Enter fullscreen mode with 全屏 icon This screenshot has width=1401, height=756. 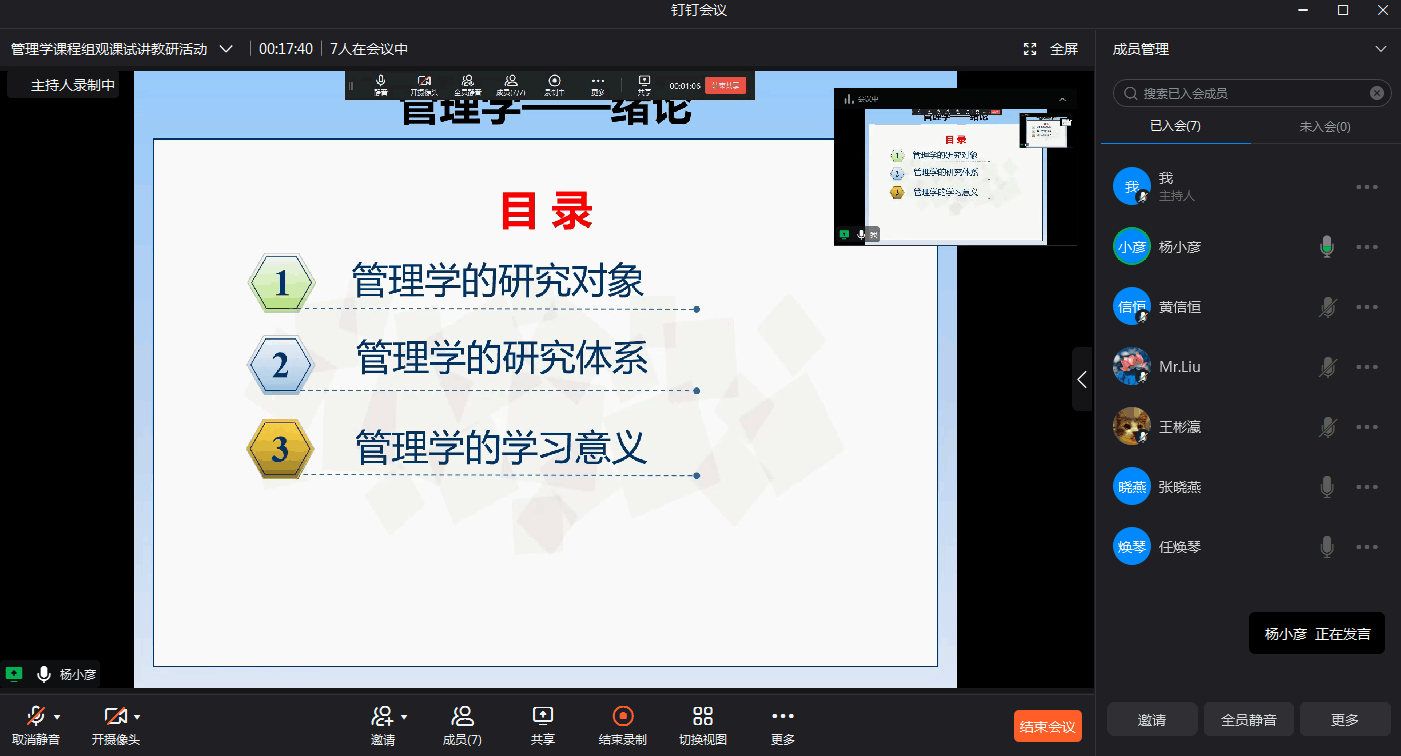click(x=1030, y=49)
